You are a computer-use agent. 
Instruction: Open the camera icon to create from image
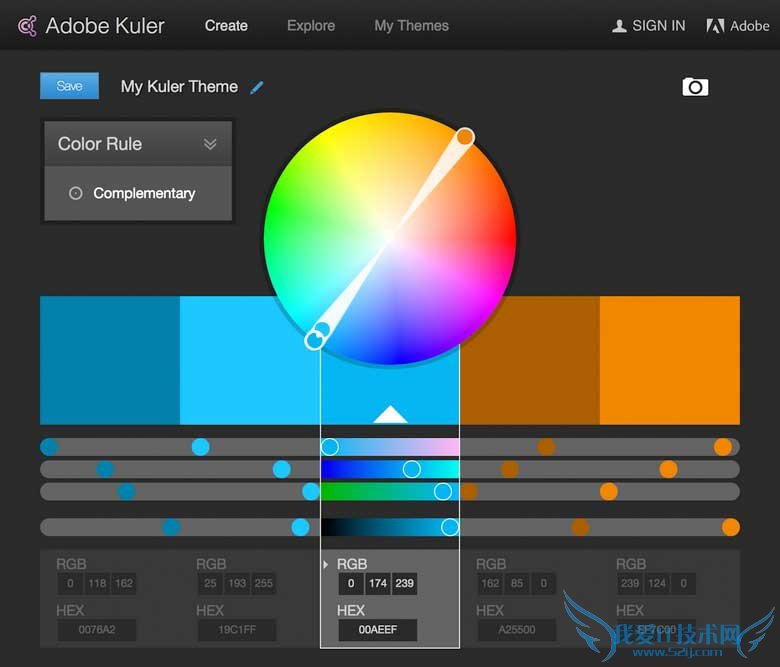(695, 87)
